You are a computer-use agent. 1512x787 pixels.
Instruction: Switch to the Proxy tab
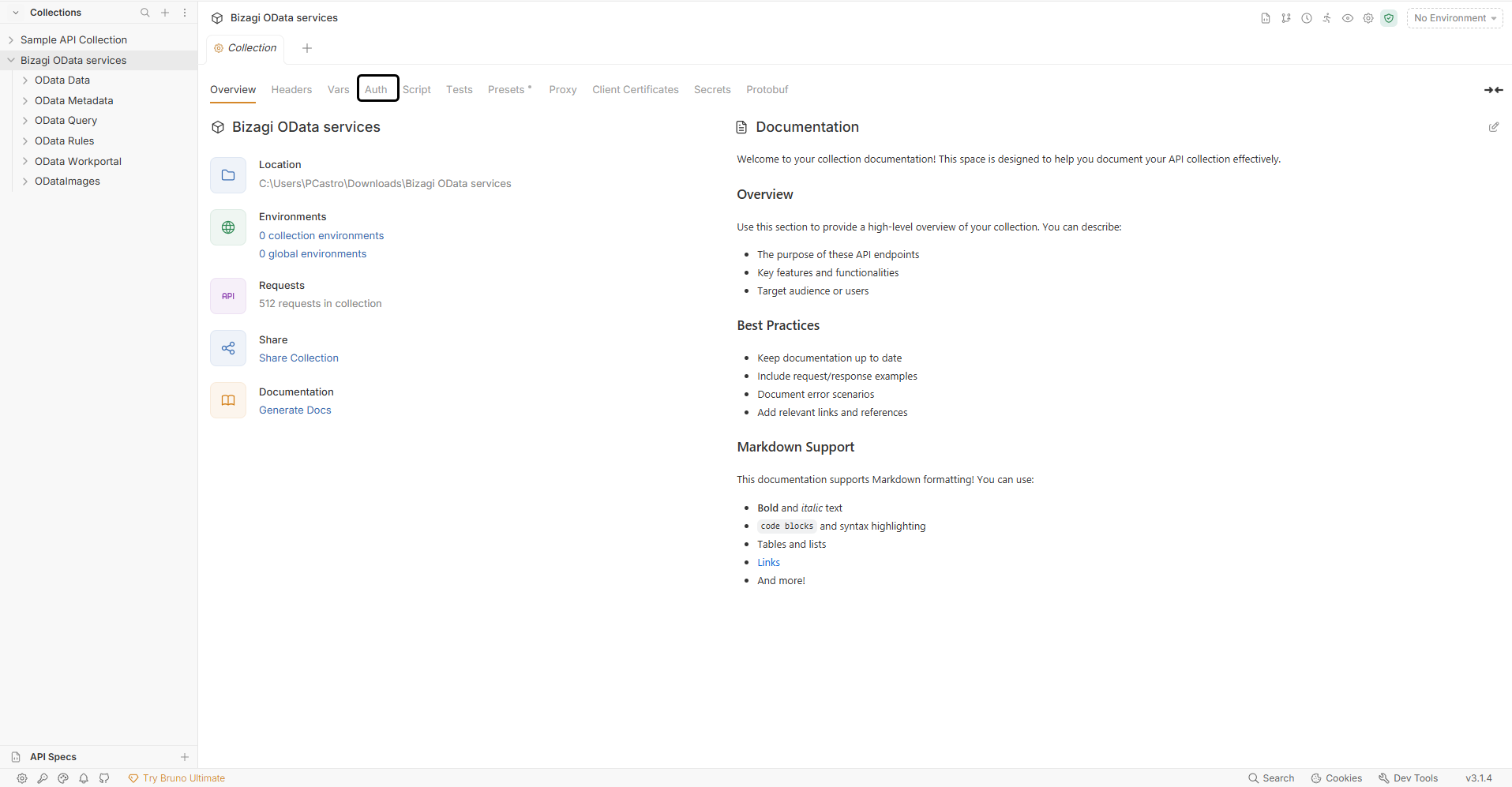(x=563, y=90)
